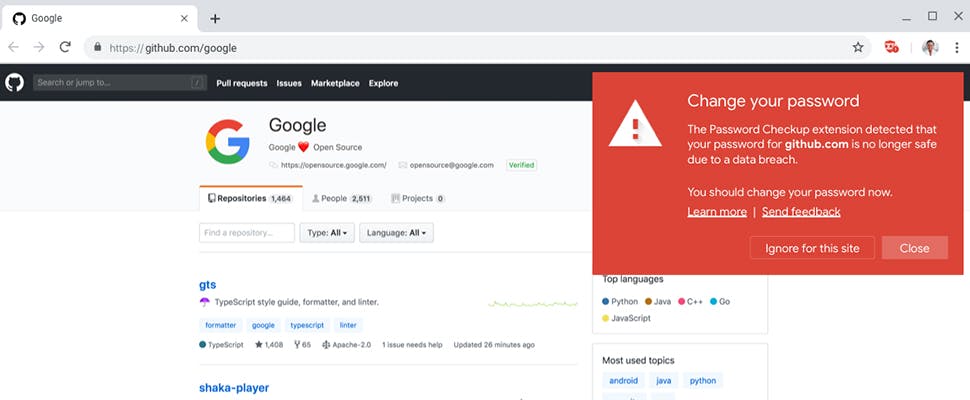This screenshot has width=970, height=400.
Task: Open Marketplace in GitHub header
Action: click(x=335, y=83)
